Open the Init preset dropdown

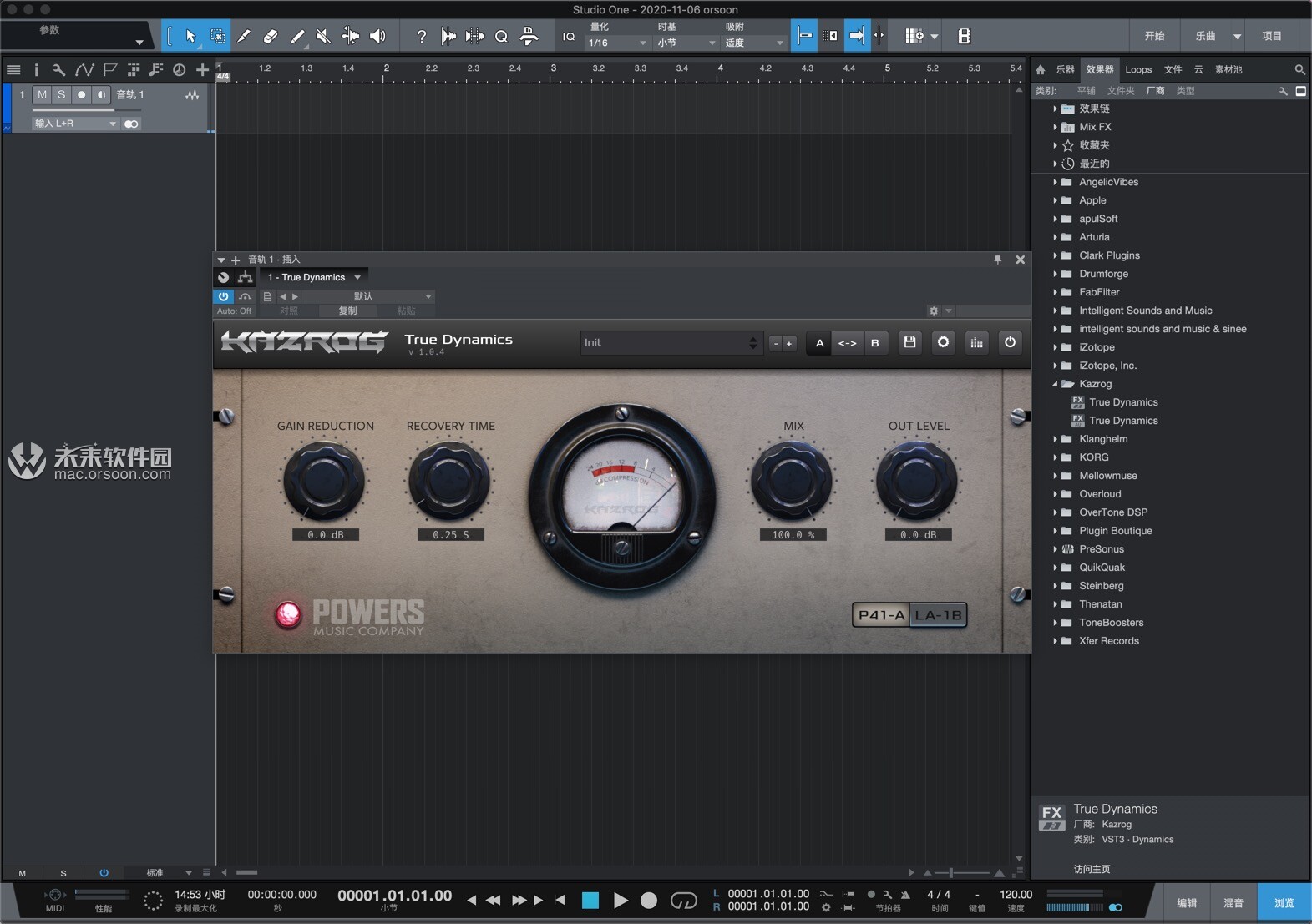671,342
